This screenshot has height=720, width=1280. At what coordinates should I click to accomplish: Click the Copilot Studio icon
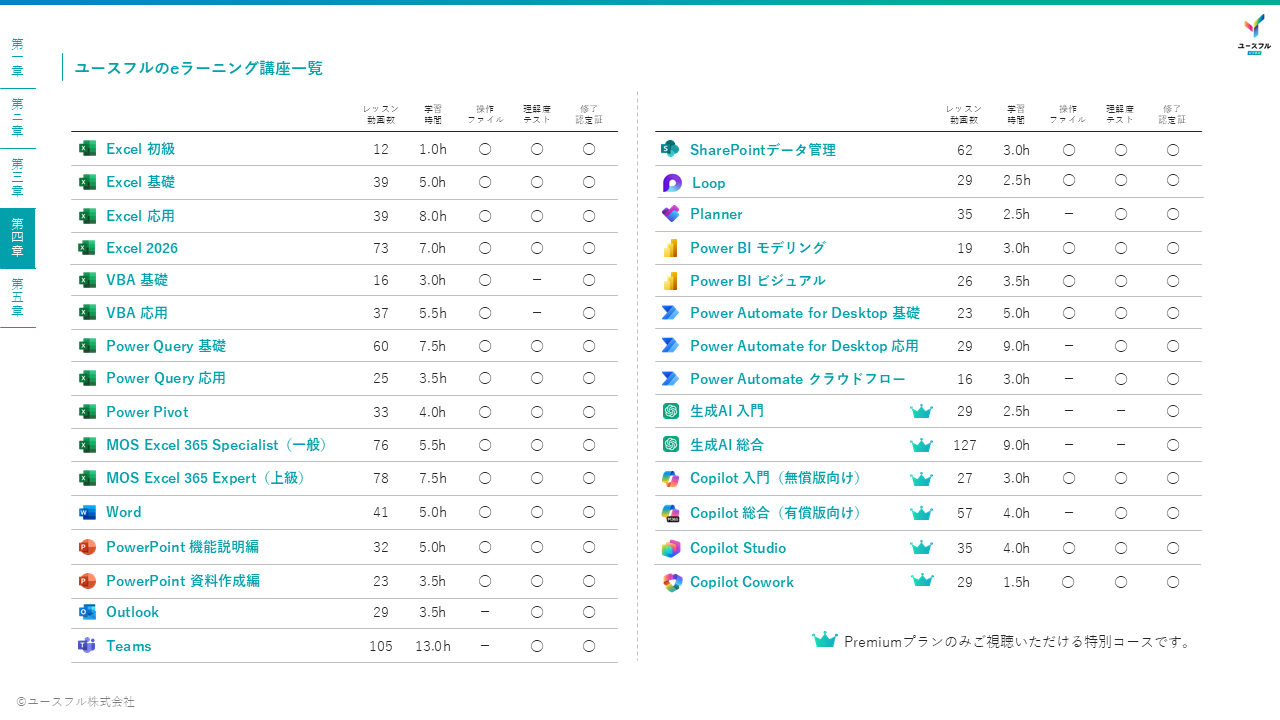[670, 548]
